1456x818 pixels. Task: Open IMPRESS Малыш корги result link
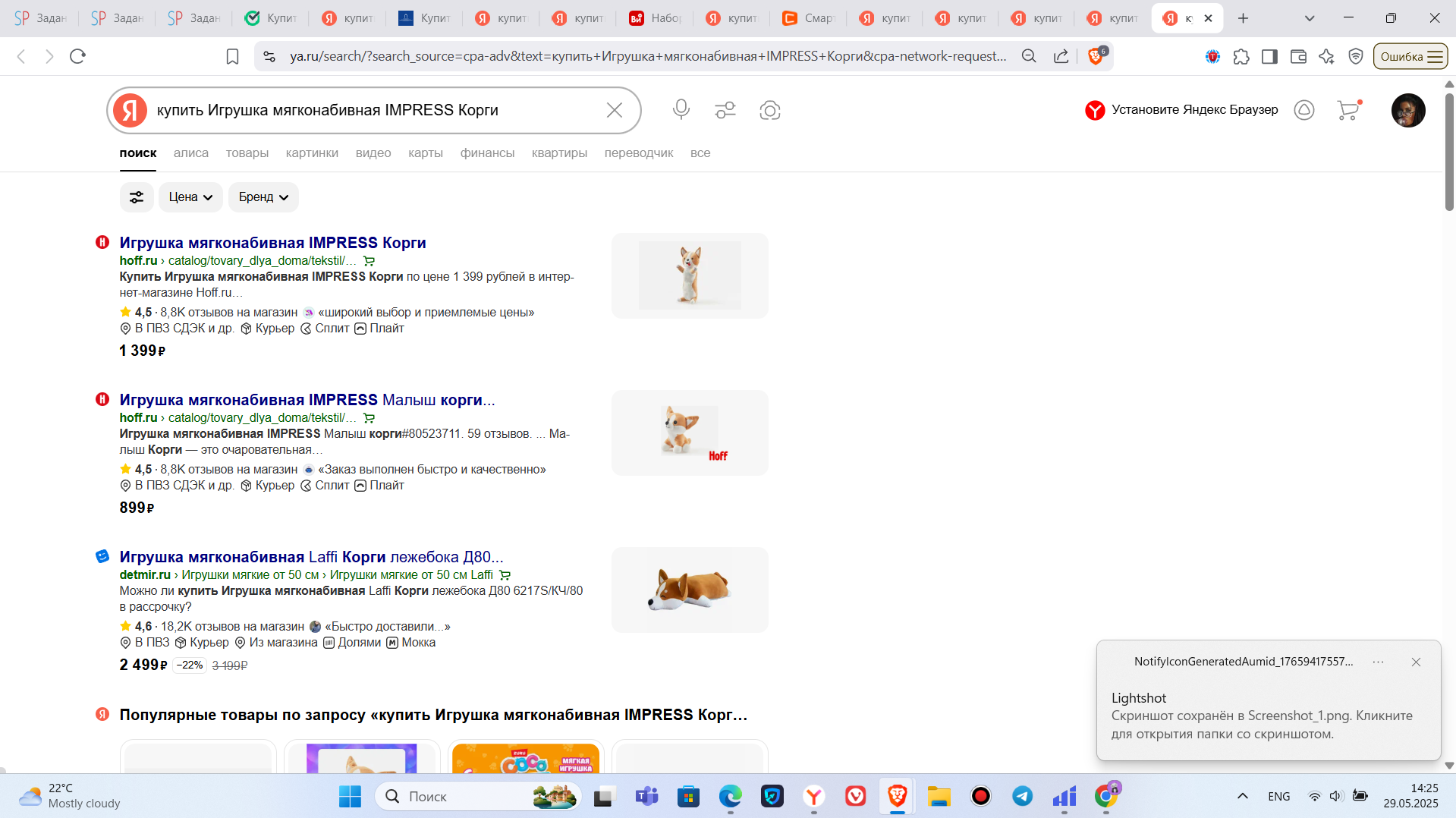pyautogui.click(x=307, y=400)
